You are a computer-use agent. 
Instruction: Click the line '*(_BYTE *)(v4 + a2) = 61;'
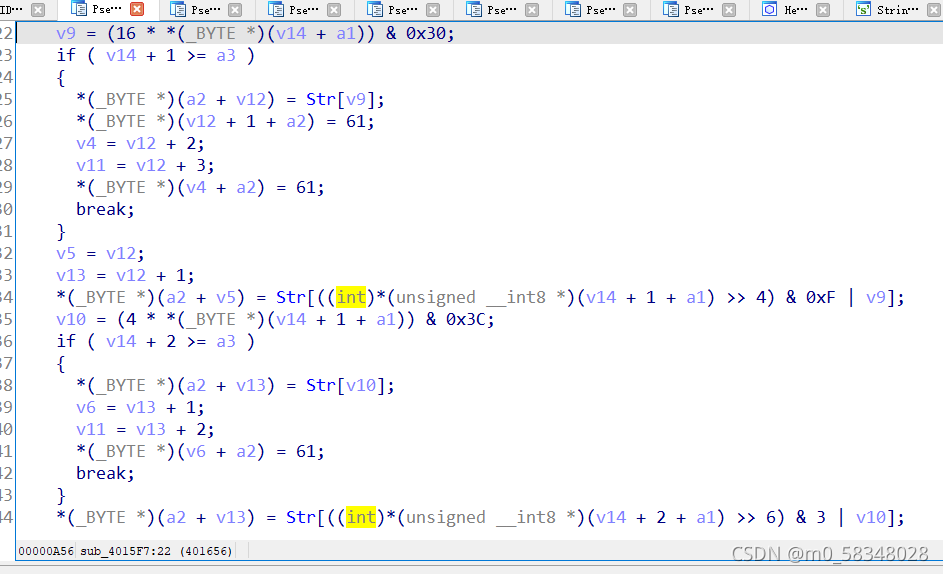click(200, 188)
